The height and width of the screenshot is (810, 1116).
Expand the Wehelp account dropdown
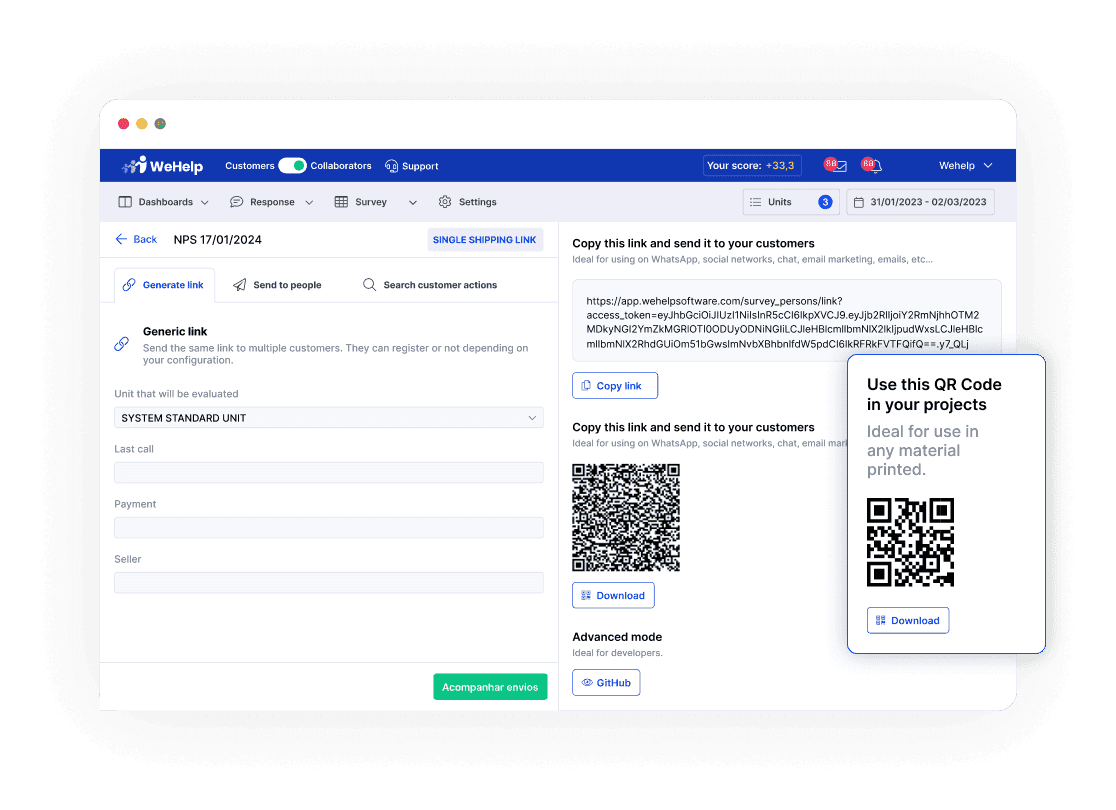pyautogui.click(x=963, y=165)
